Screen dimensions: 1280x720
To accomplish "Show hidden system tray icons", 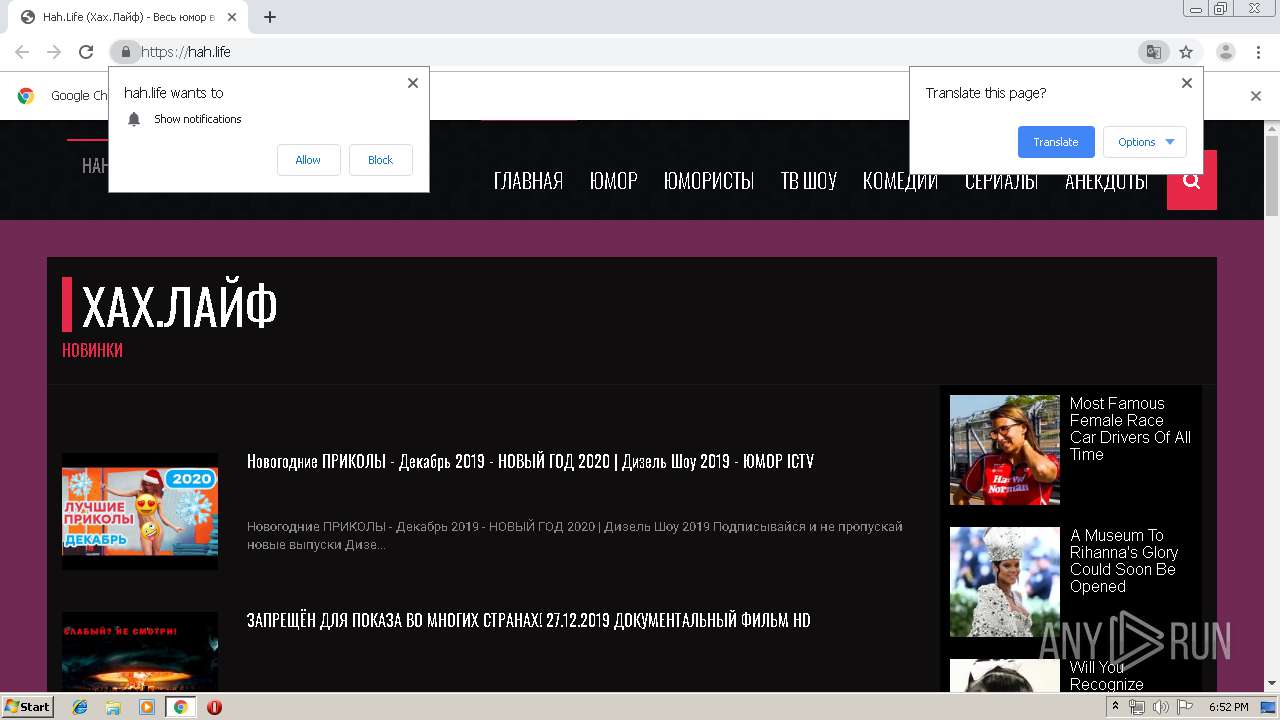I will pyautogui.click(x=1117, y=707).
